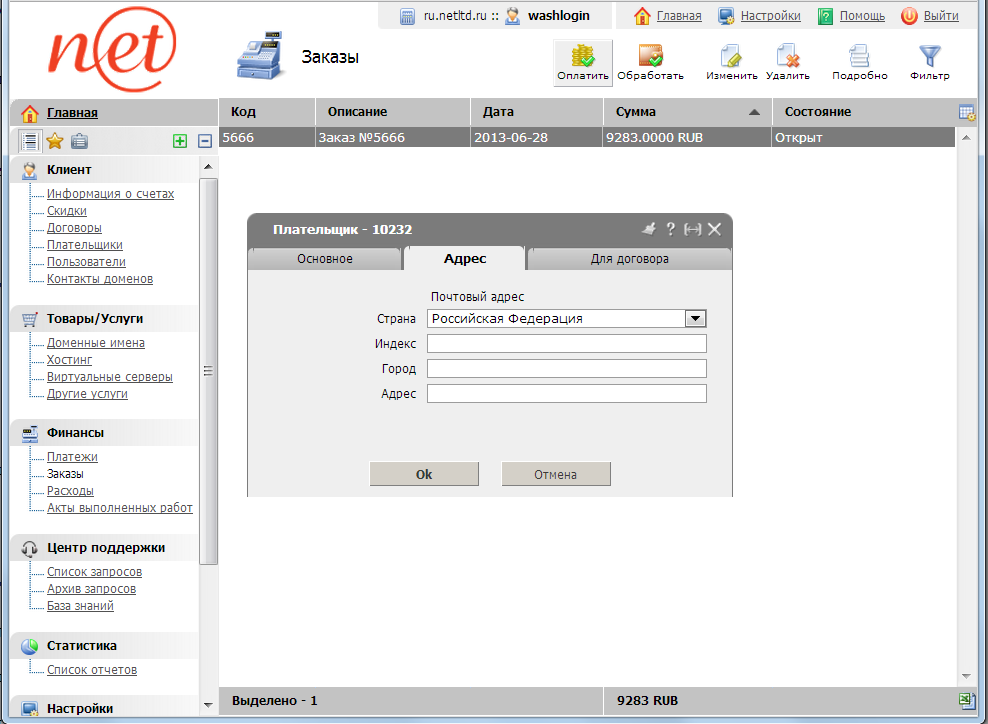The width and height of the screenshot is (988, 724).
Task: Switch to the Основное tab
Action: [325, 259]
